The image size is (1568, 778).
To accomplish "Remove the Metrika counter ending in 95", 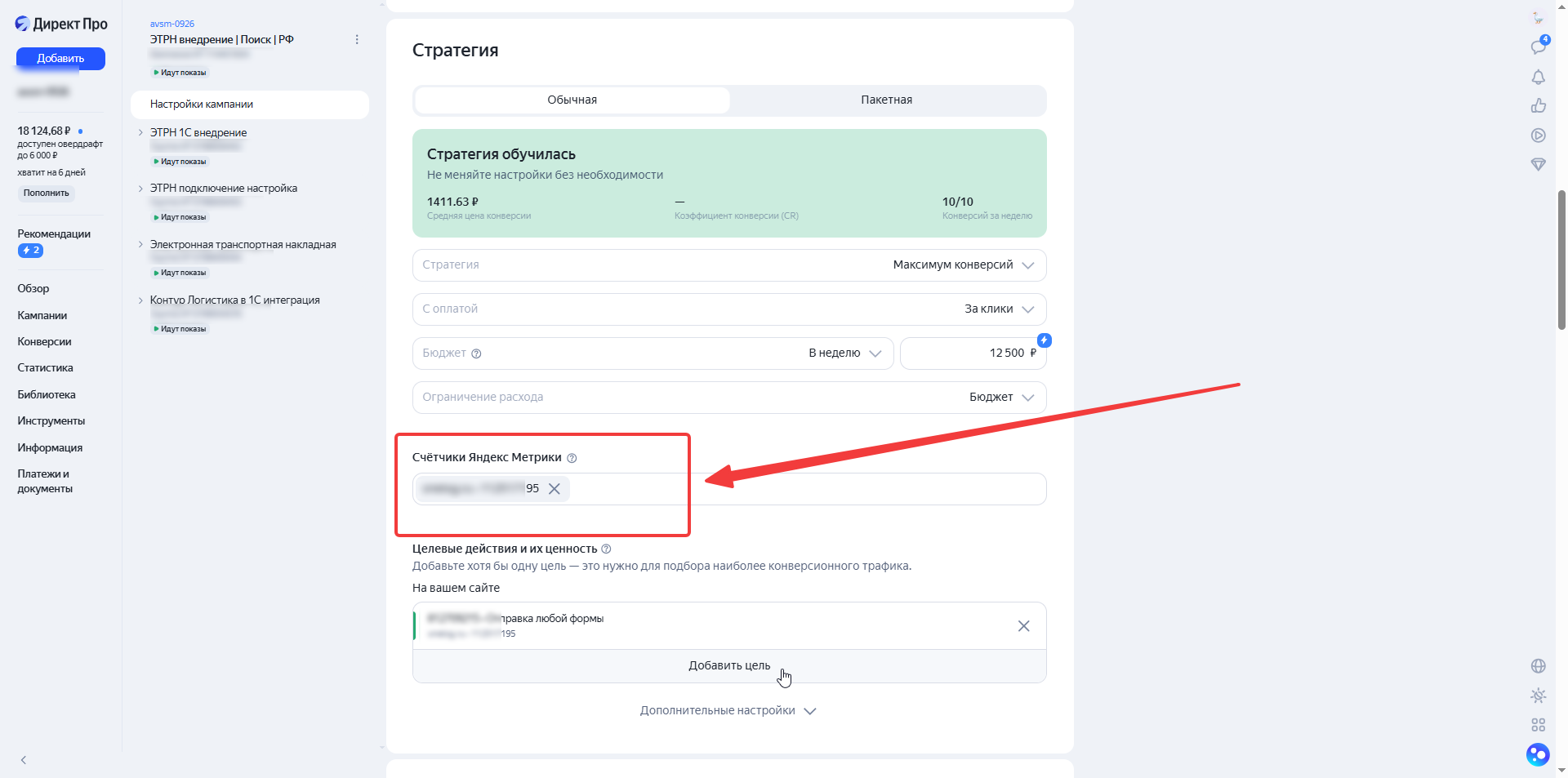I will click(x=555, y=489).
